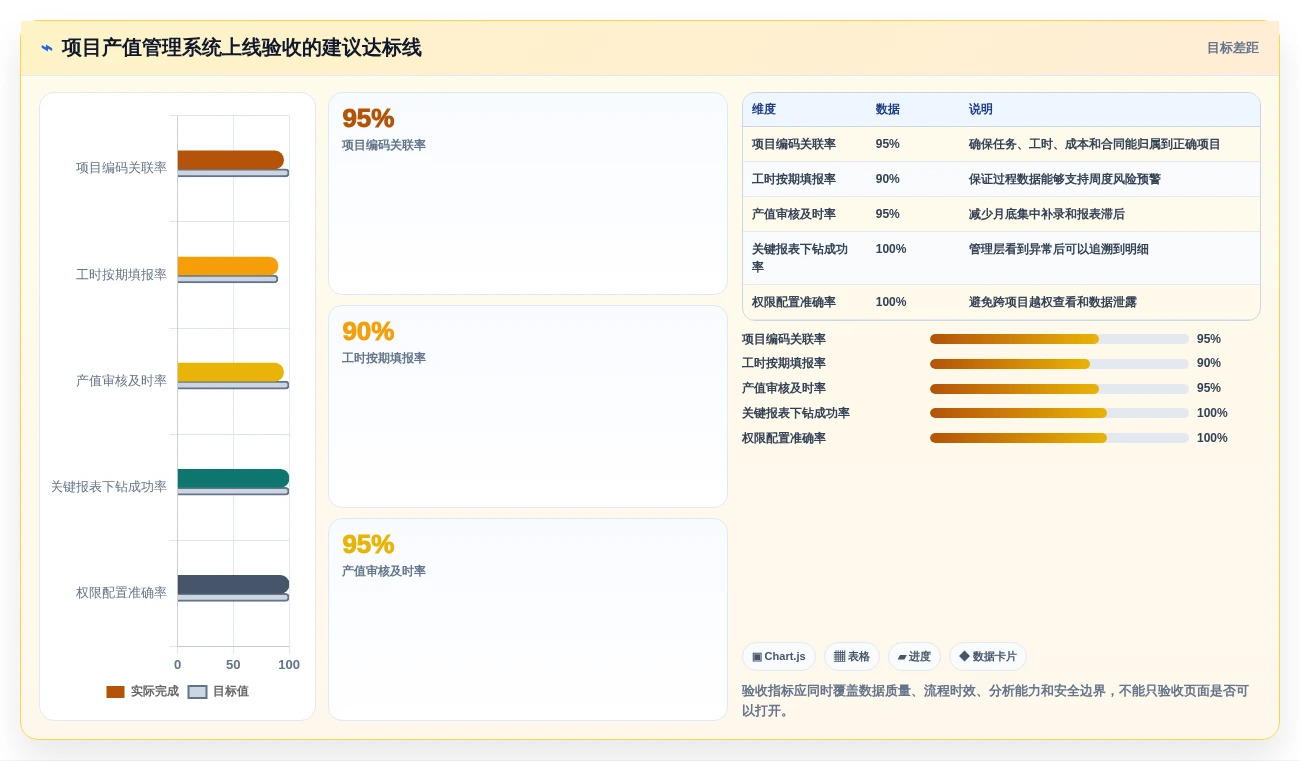Click description 避免跨项目越权查看和数据泄露
This screenshot has width=1300, height=761.
(x=1052, y=302)
